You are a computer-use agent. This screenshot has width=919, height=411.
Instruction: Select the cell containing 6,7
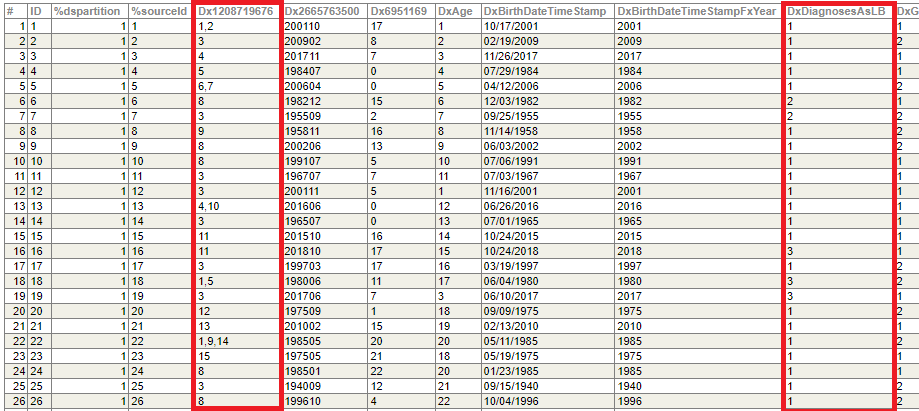236,87
